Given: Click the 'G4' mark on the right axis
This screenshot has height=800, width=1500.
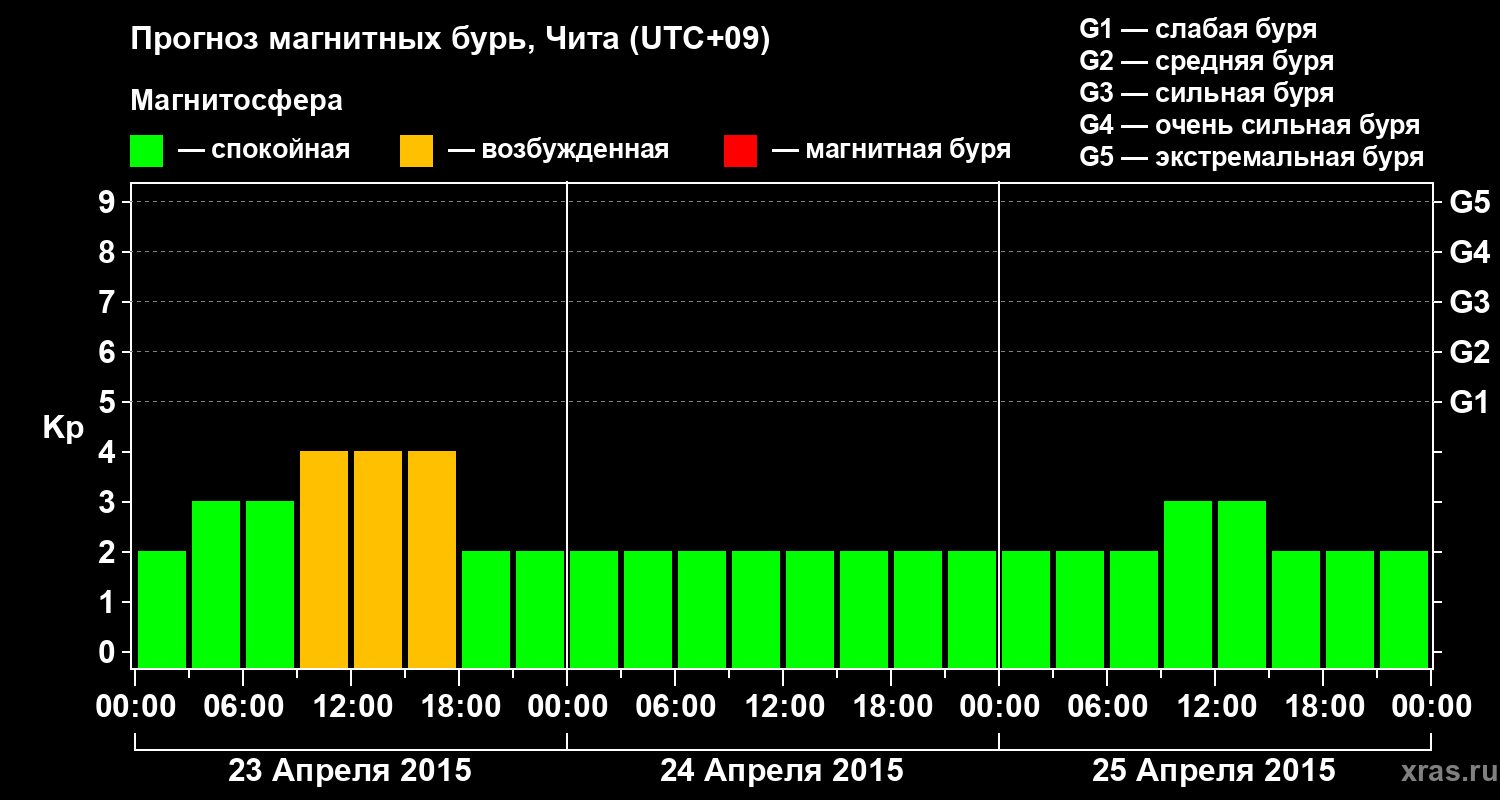Looking at the screenshot, I should pos(1470,253).
